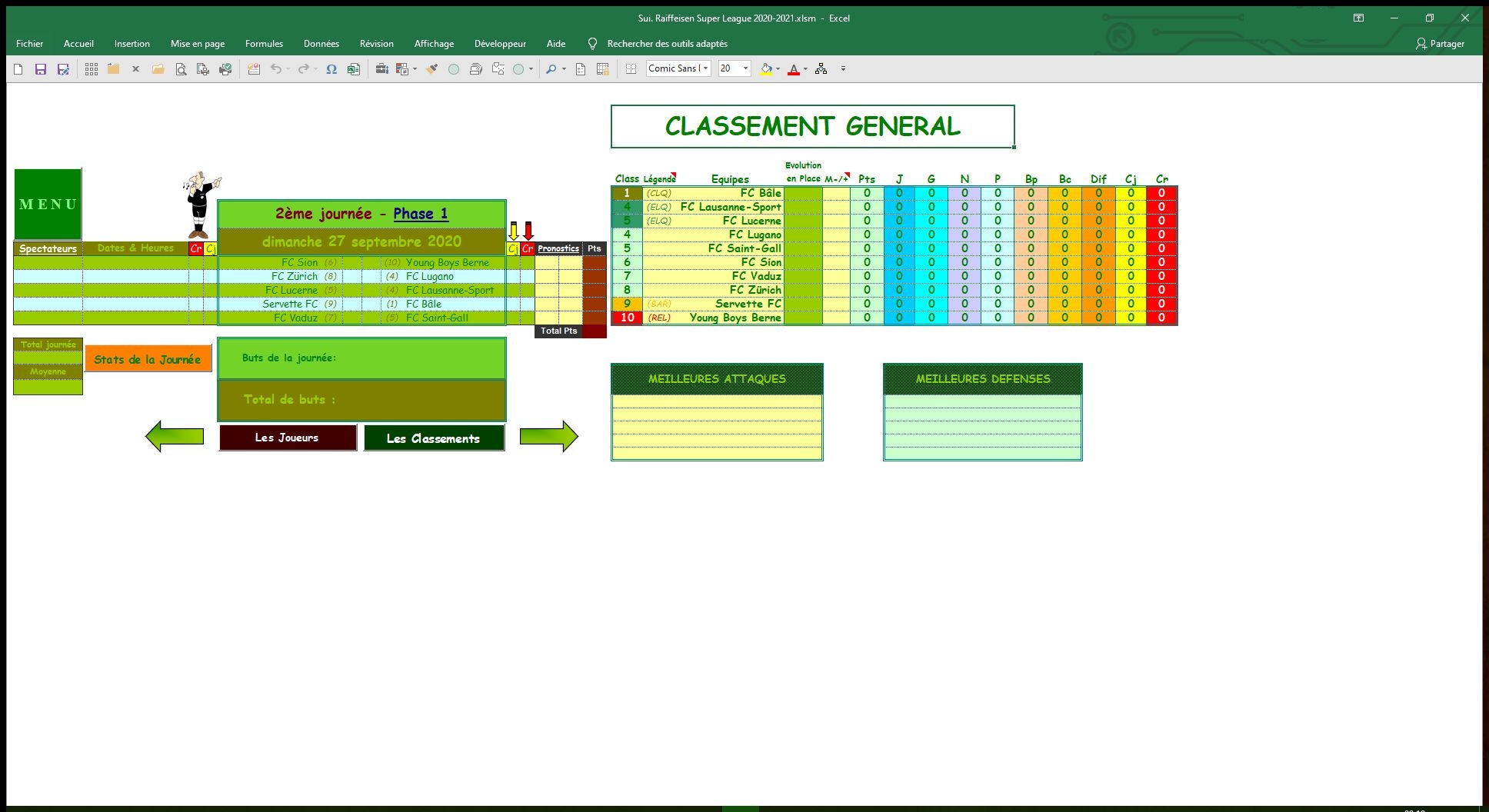Expand the font size dropdown

(745, 68)
